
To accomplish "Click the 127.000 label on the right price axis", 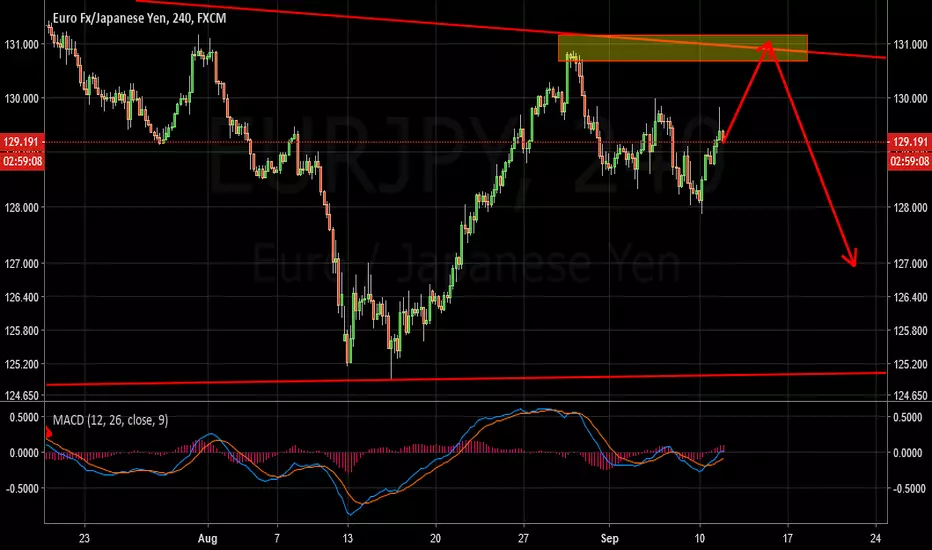I will tap(910, 263).
